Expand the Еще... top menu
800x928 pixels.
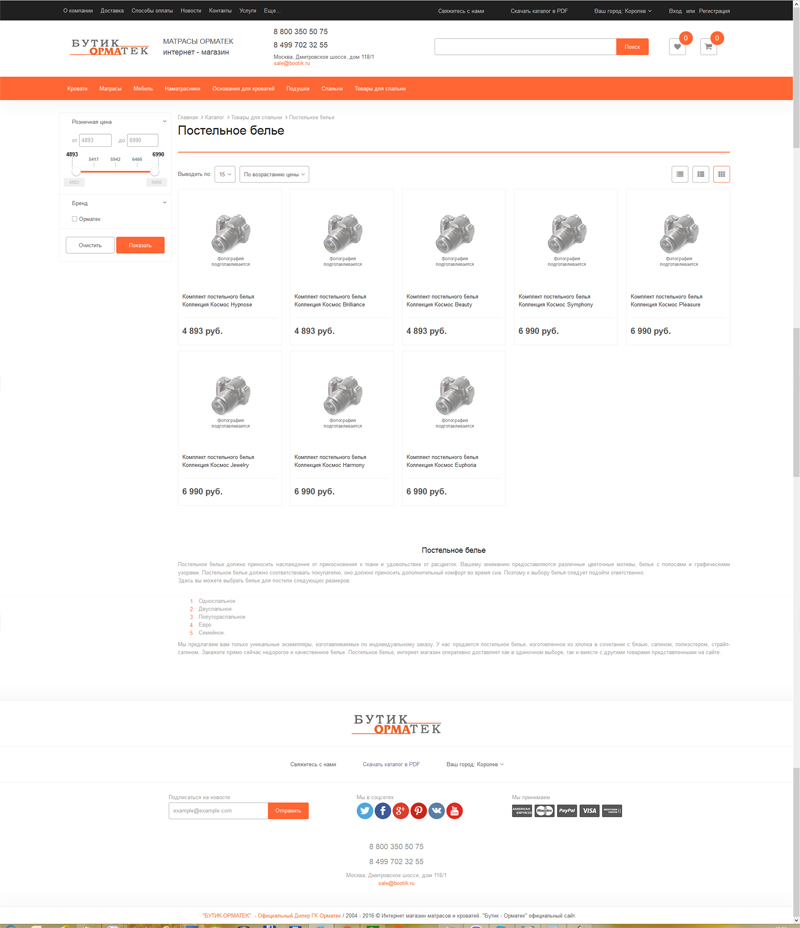272,11
